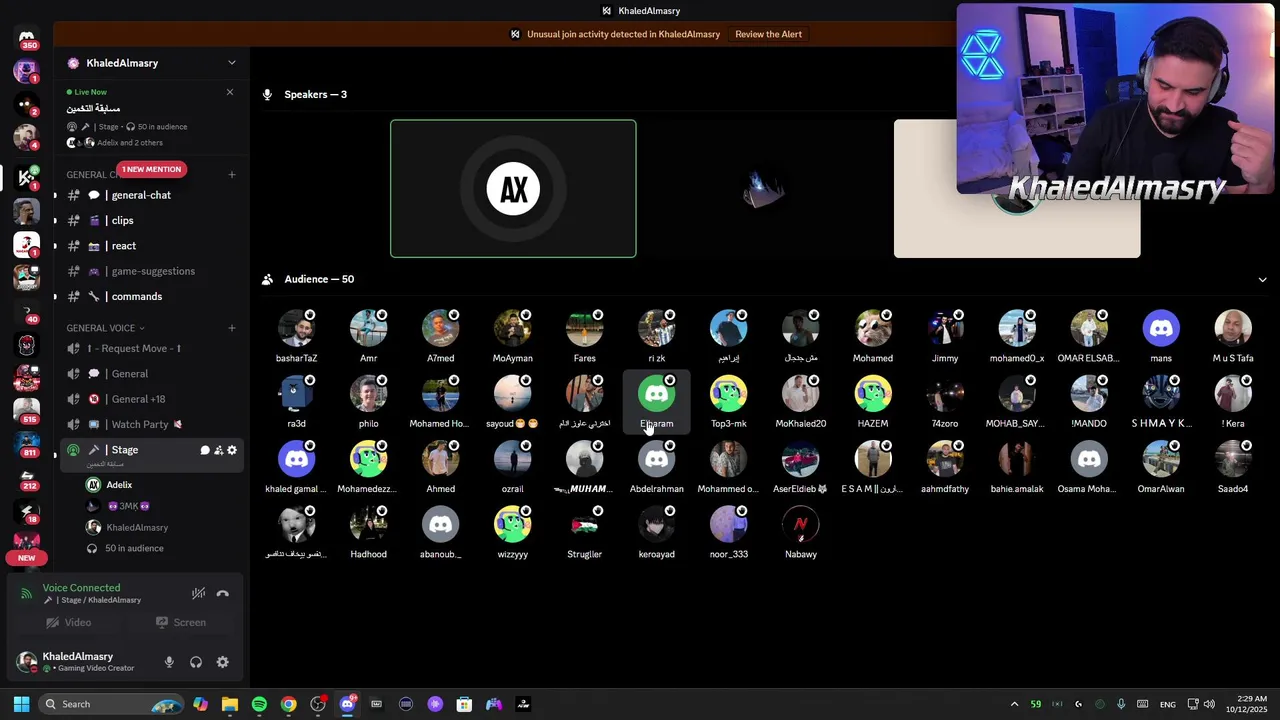Open user settings gear beside headphones

(223, 662)
